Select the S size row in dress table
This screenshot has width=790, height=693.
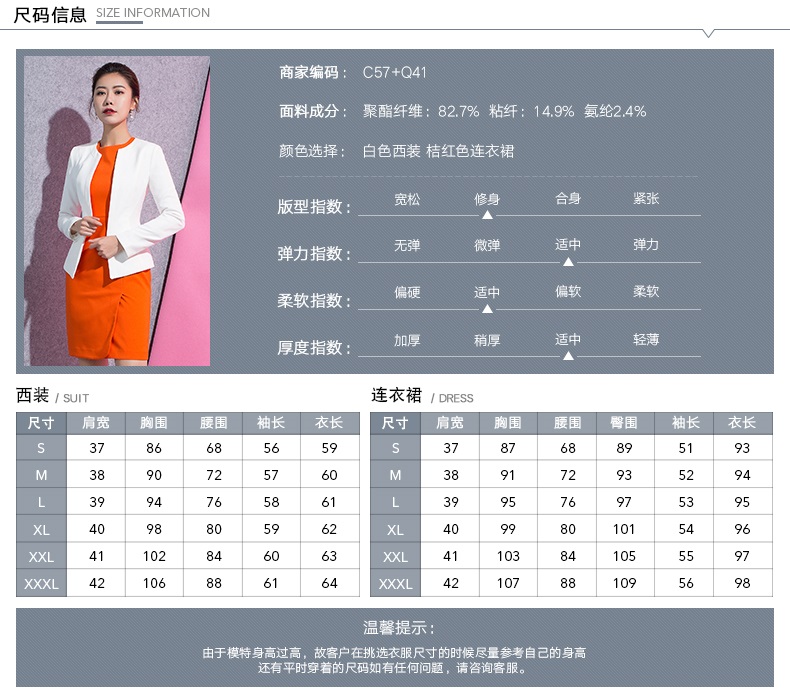tap(396, 448)
